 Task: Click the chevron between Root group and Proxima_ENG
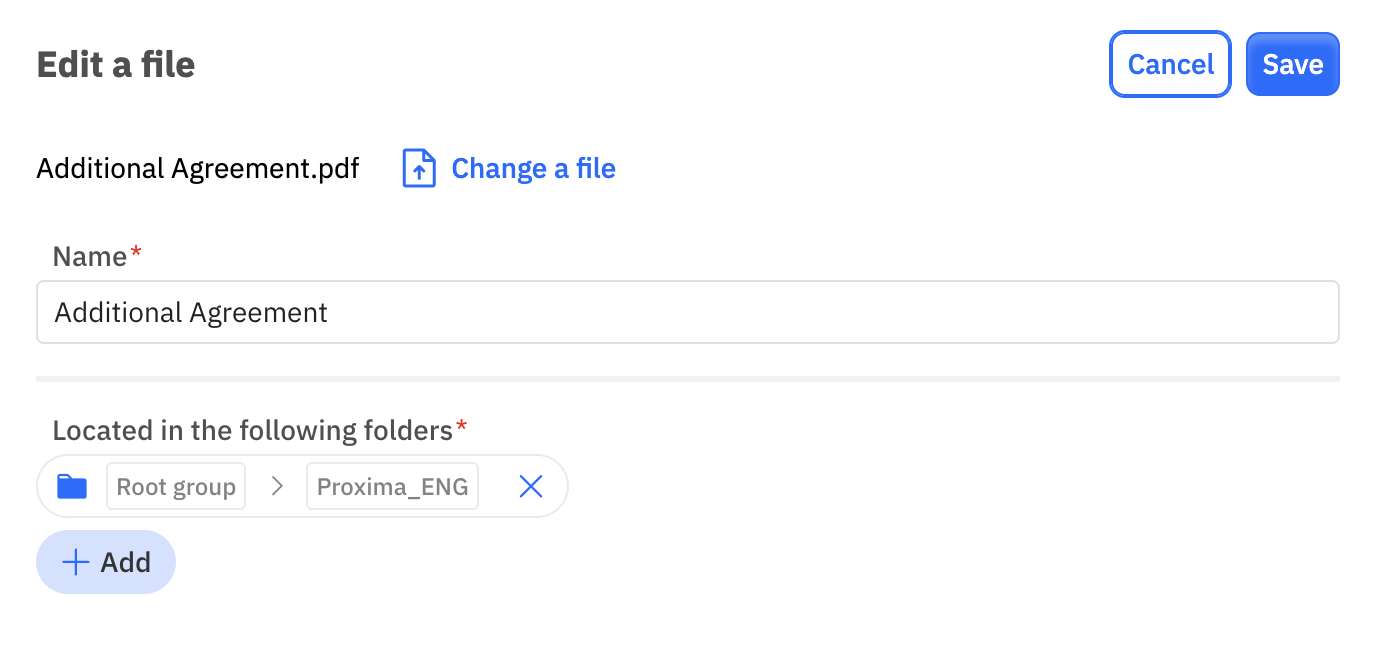277,487
